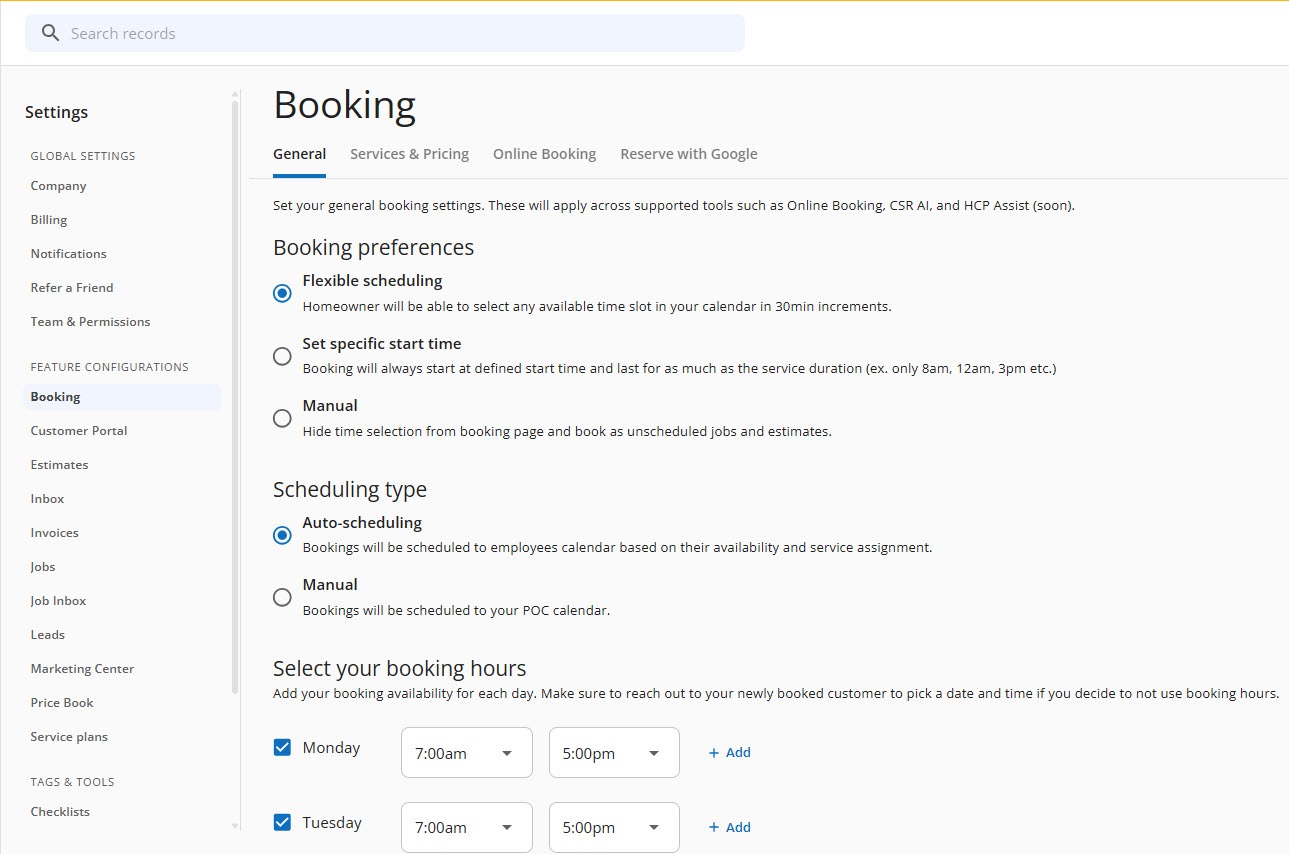
Task: Open Monday end time 5:00pm dropdown
Action: pos(614,752)
